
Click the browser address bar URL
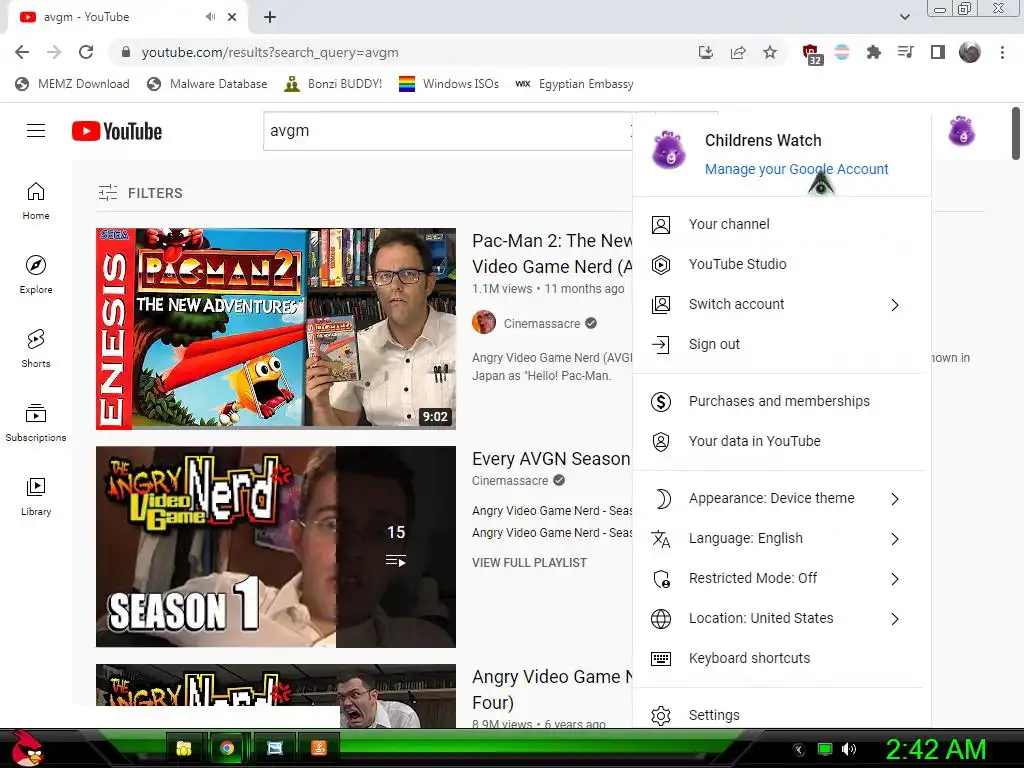click(x=270, y=52)
